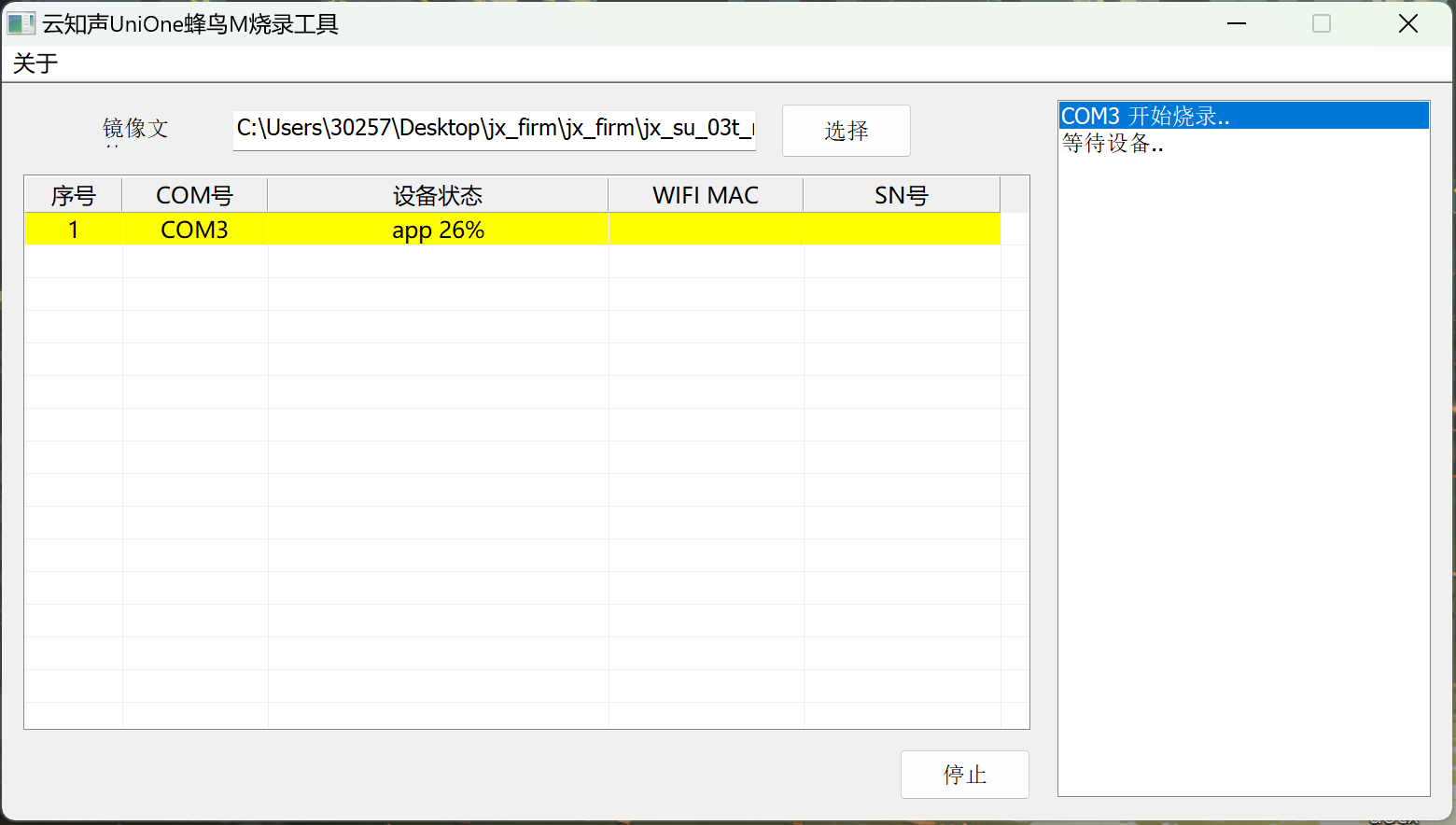Click the 镜像文 label

coord(135,129)
